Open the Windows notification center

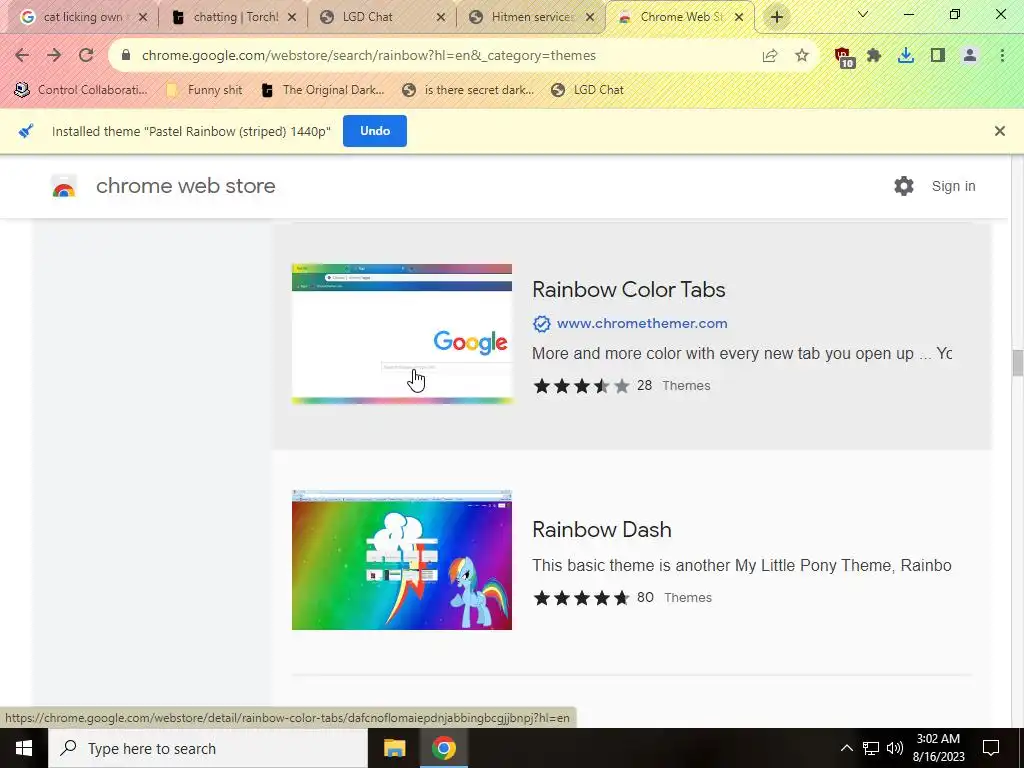(991, 748)
